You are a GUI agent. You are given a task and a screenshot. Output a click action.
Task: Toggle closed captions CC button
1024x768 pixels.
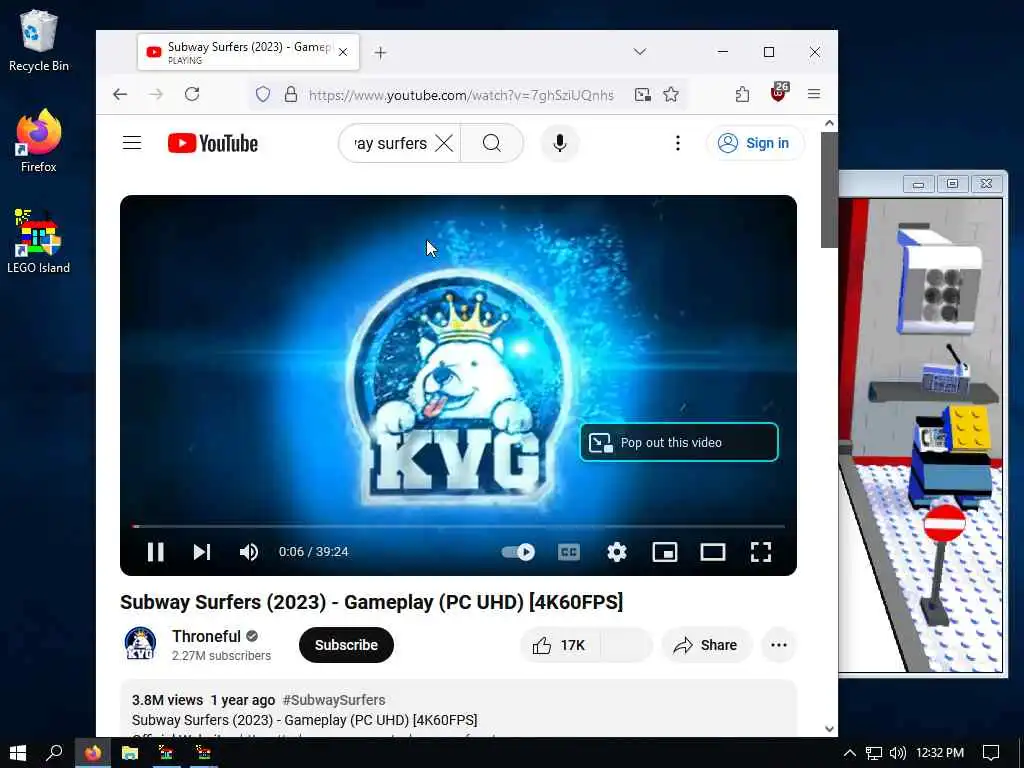pyautogui.click(x=569, y=552)
